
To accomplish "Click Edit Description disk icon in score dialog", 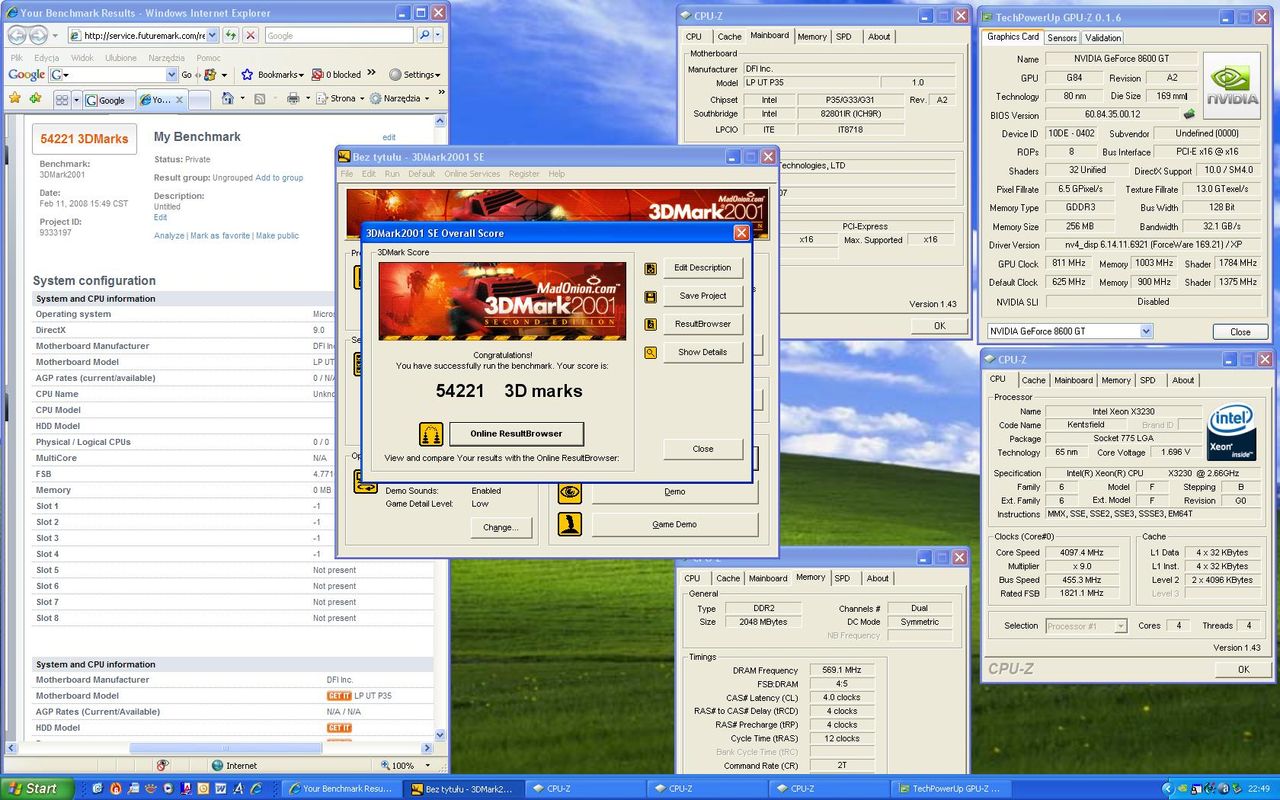I will [651, 268].
